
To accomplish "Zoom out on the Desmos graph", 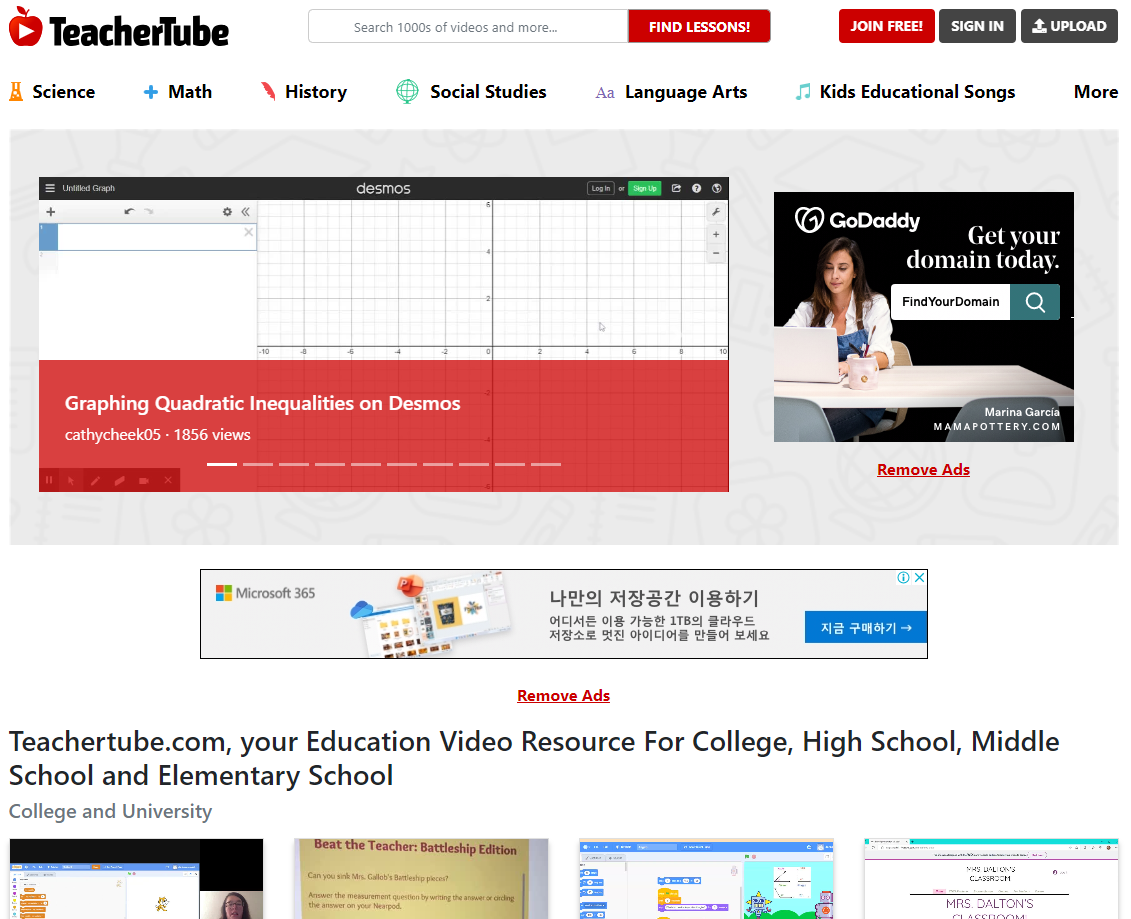I will click(x=716, y=253).
